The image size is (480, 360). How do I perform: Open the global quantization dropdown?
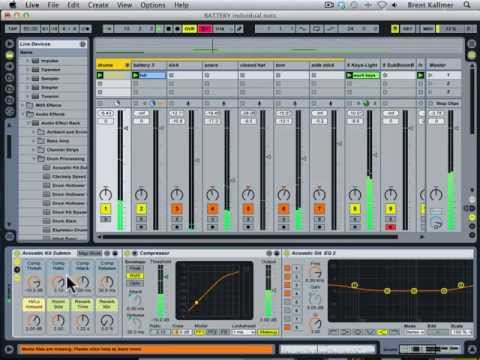(x=223, y=29)
